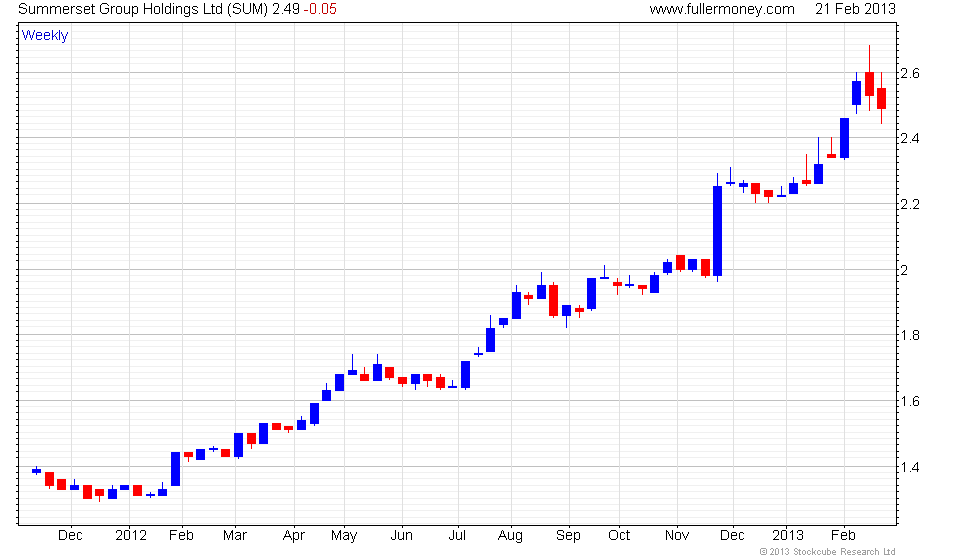
Task: Open the www.fullermoney.com site text
Action: pyautogui.click(x=722, y=9)
